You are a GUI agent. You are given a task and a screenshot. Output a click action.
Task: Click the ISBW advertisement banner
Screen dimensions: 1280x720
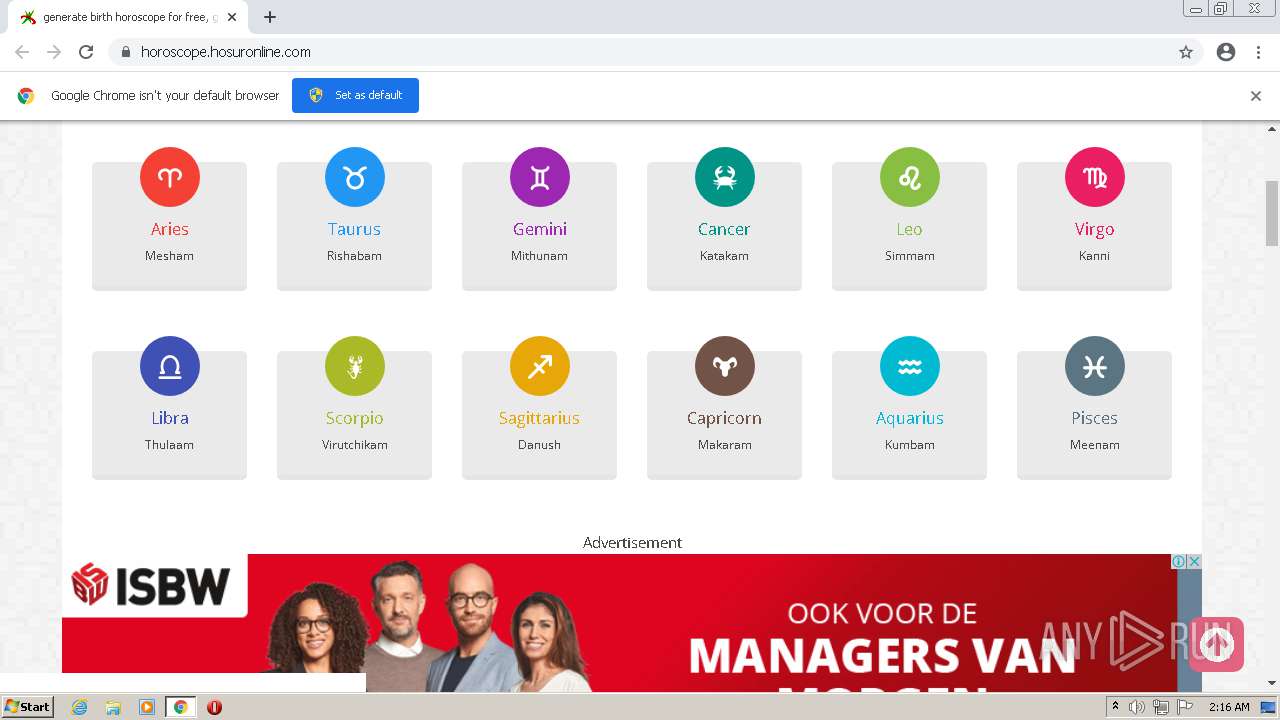pos(632,623)
